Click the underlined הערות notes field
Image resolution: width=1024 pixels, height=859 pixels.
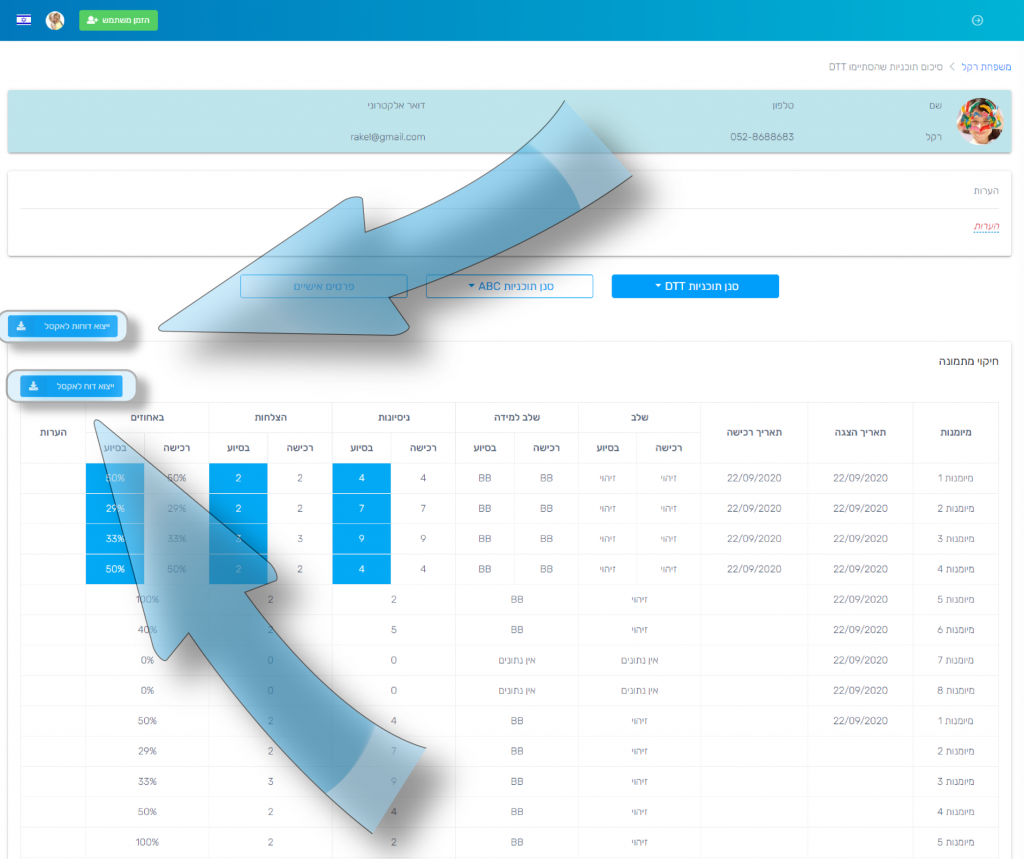(x=986, y=227)
